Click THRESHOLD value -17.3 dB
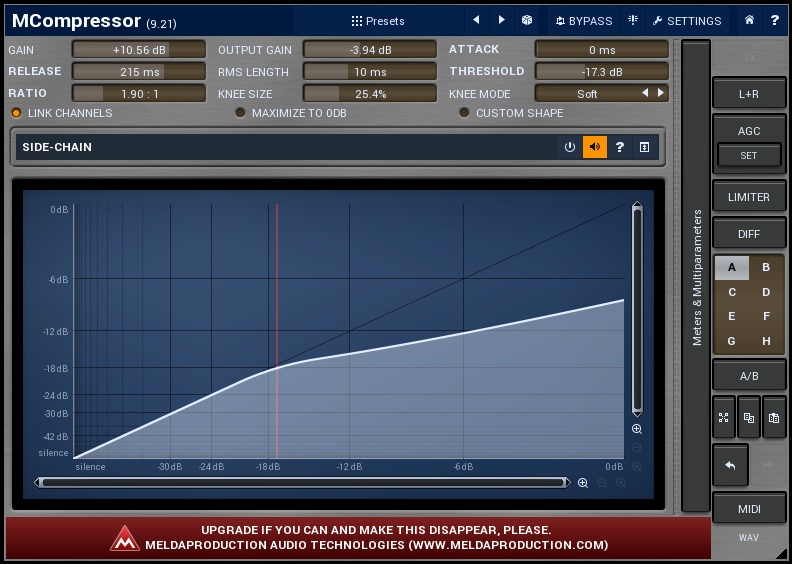Viewport: 792px width, 564px height. point(602,71)
